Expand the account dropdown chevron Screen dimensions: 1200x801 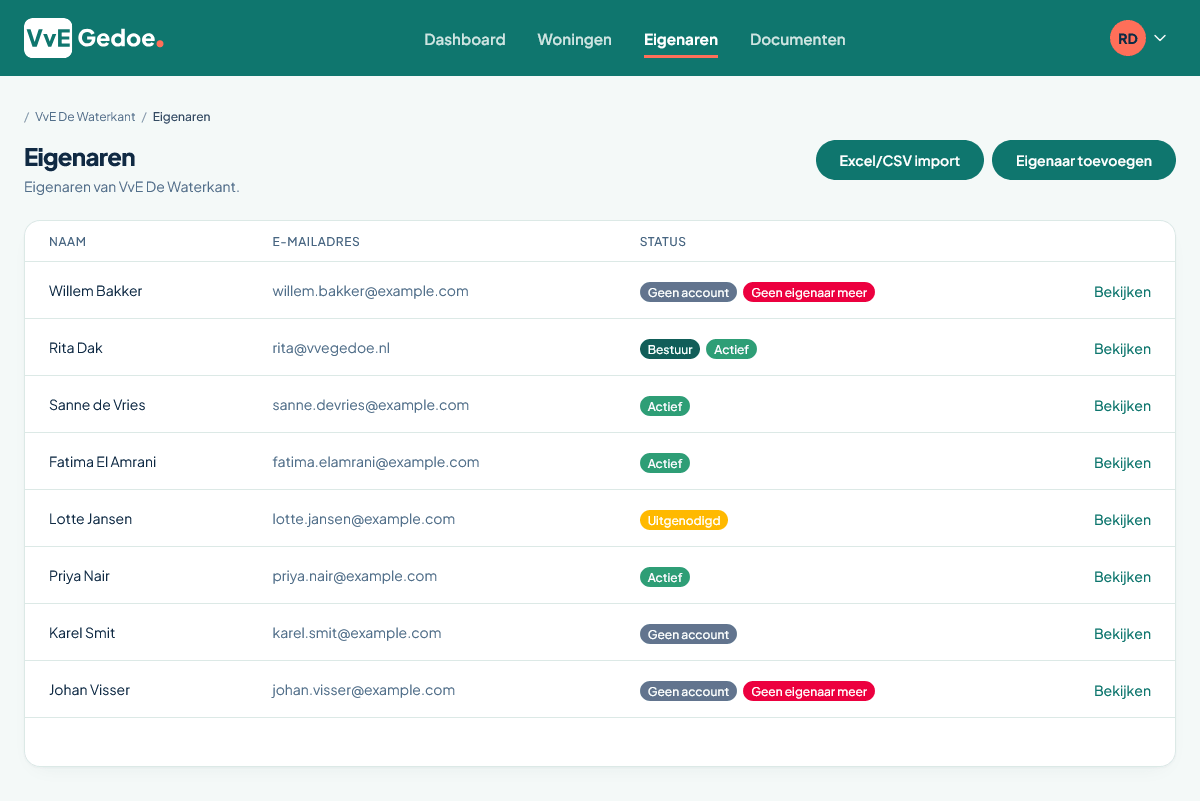pyautogui.click(x=1160, y=38)
